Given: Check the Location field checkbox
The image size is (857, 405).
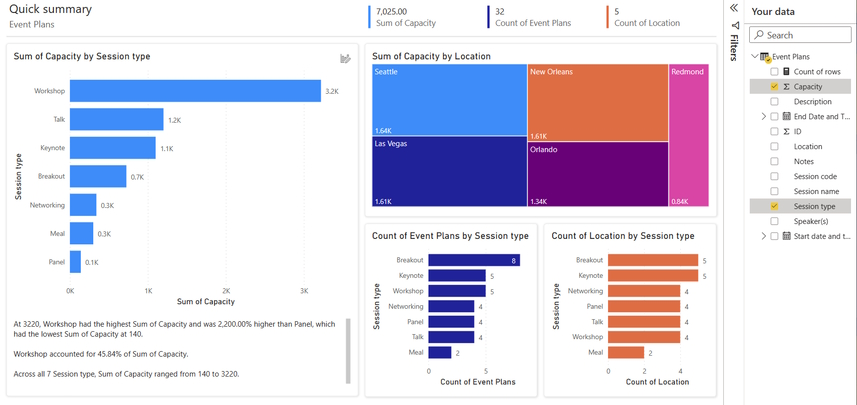Looking at the screenshot, I should click(774, 147).
